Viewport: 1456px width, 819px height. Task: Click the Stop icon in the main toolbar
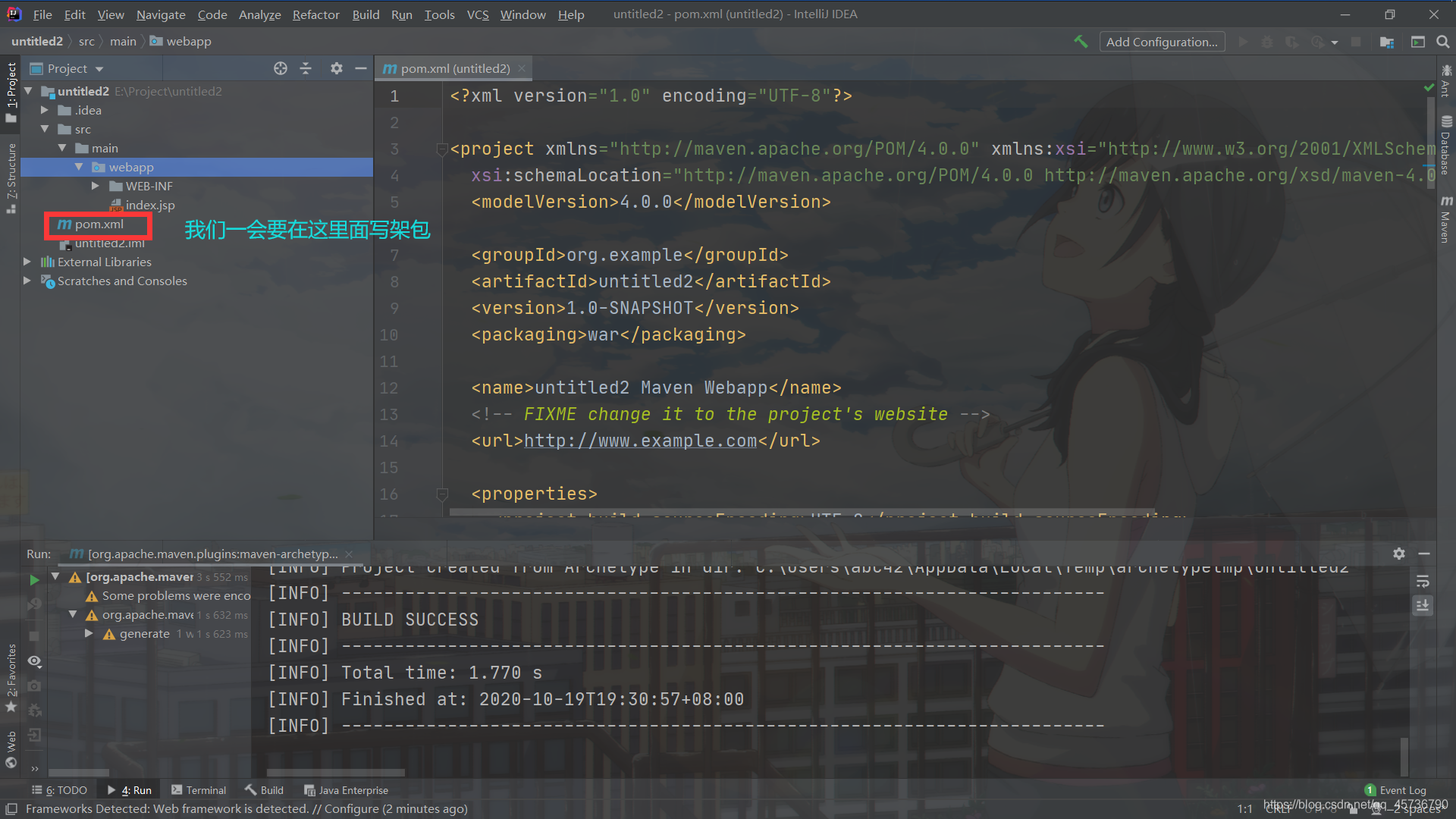click(x=1356, y=42)
